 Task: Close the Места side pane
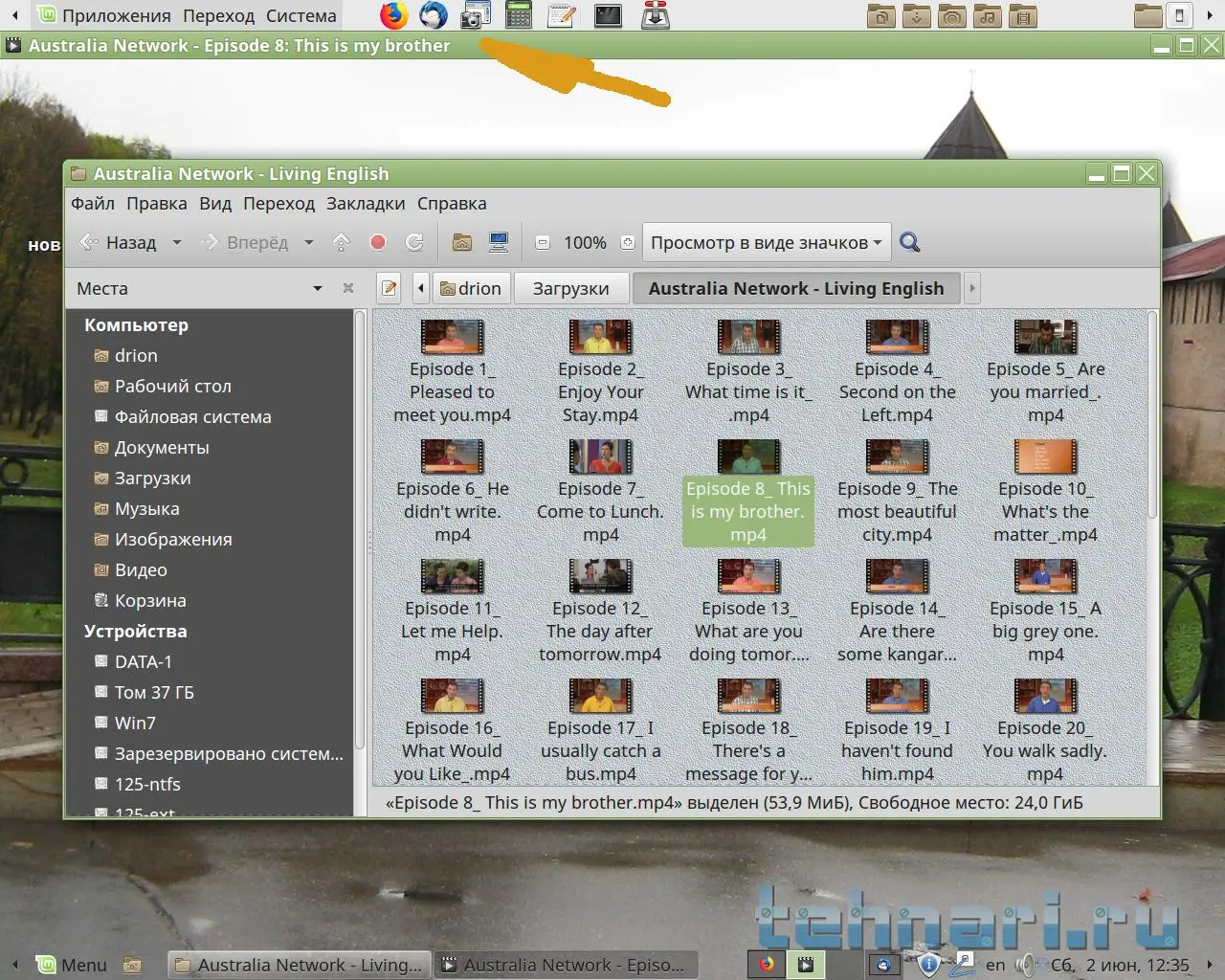348,288
